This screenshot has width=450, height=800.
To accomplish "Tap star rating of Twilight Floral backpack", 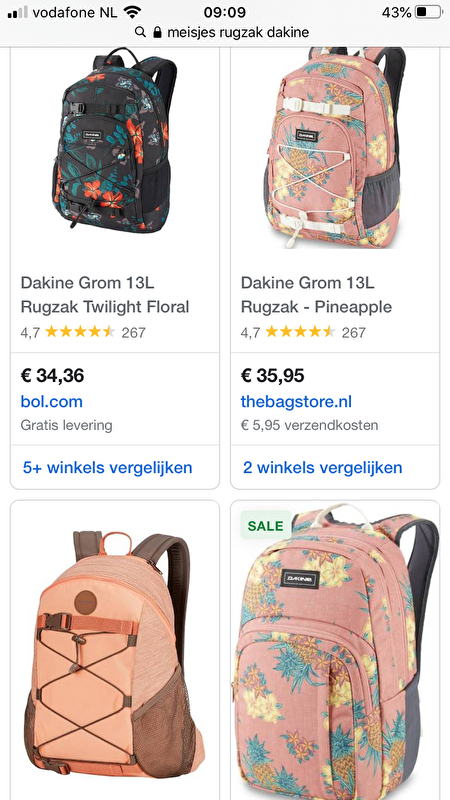I will 80,332.
